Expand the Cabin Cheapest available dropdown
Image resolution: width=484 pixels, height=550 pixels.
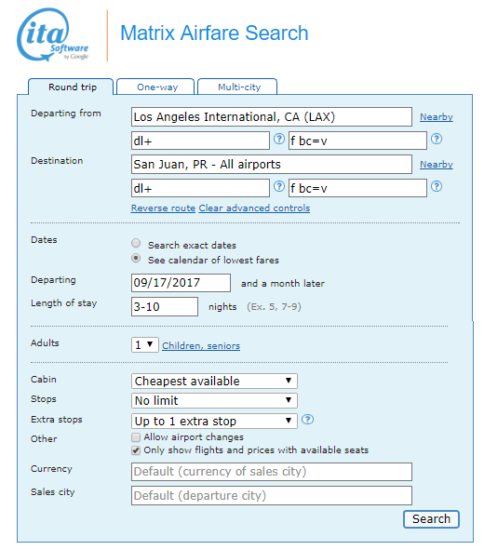tap(214, 381)
